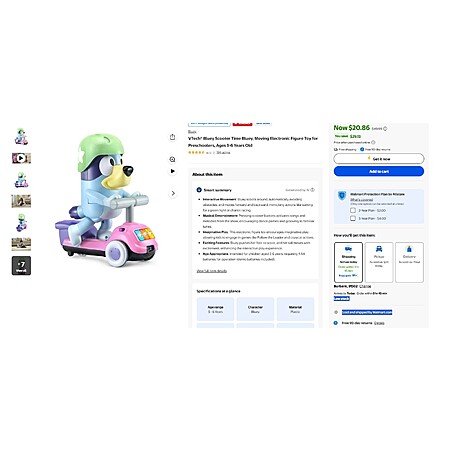Check the 2-Year Plan protection checkbox
The width and height of the screenshot is (450, 450).
[353, 210]
